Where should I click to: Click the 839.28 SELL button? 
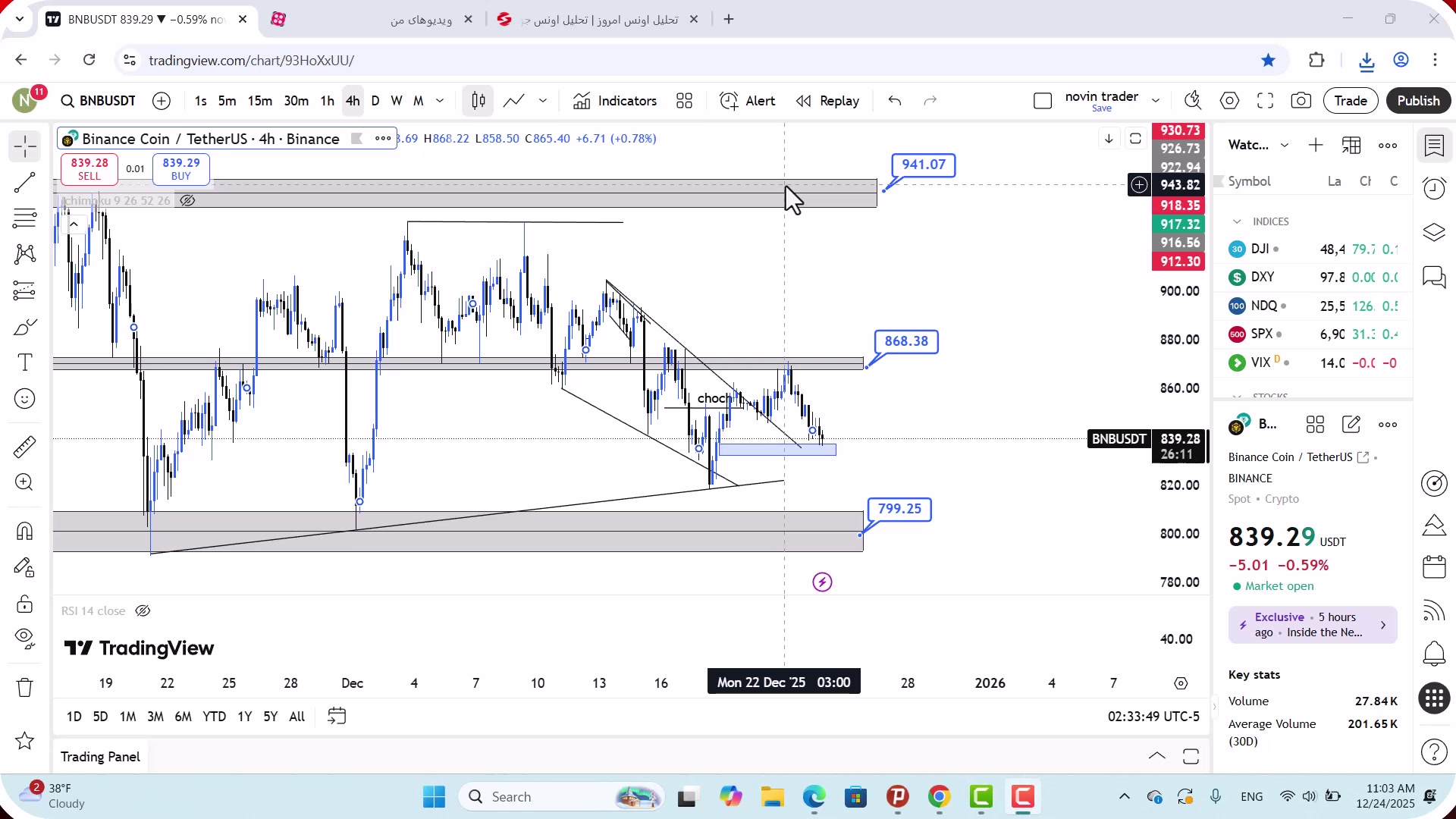coord(89,169)
